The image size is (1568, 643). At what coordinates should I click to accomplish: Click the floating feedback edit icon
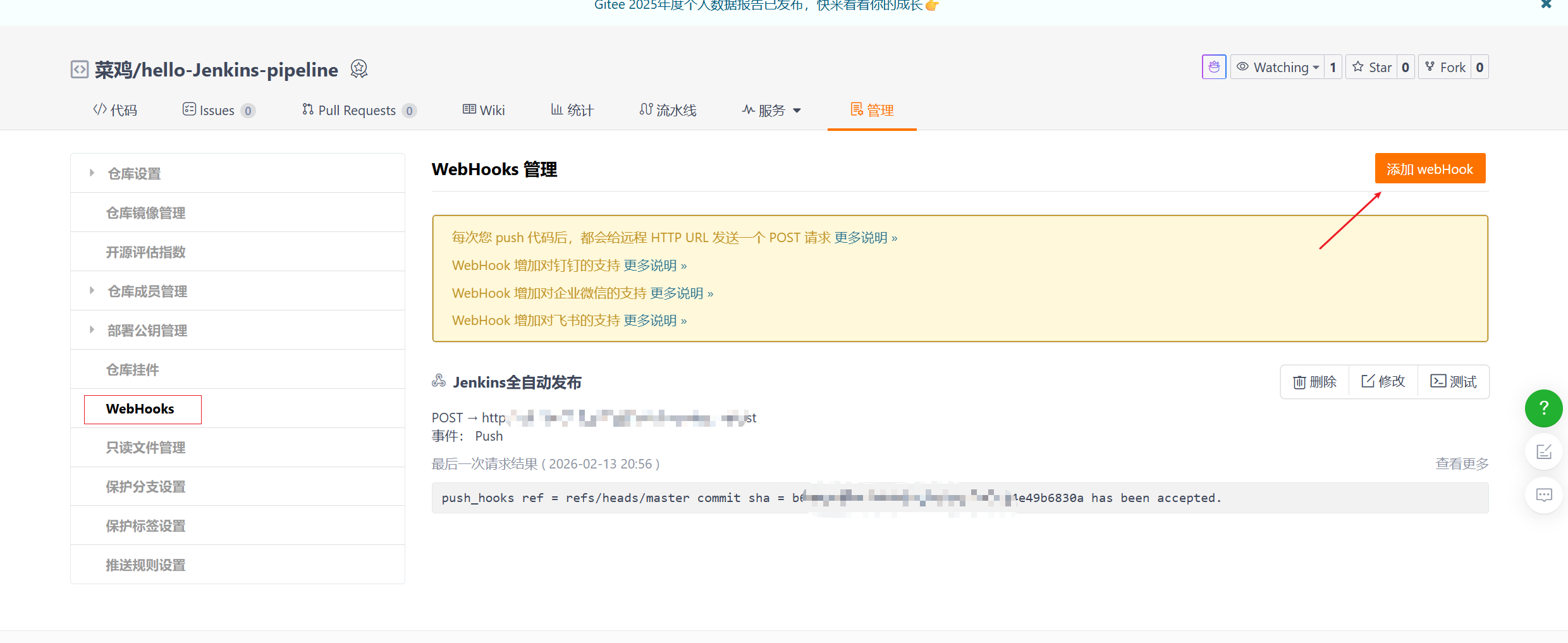1543,451
